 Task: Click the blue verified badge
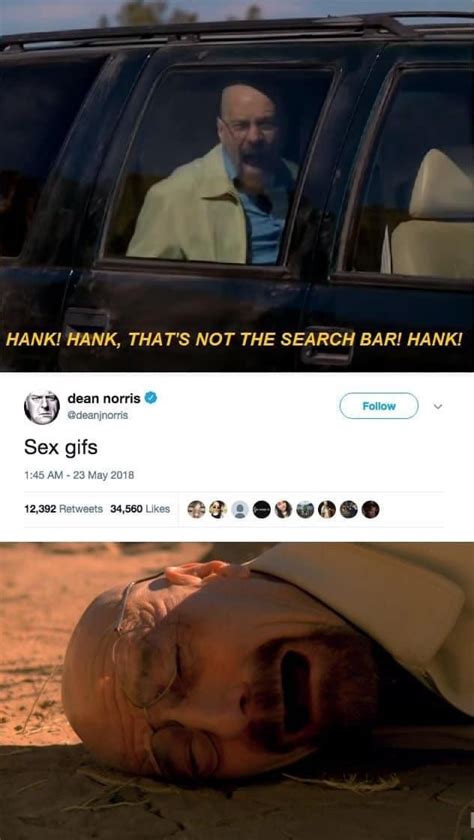[151, 398]
